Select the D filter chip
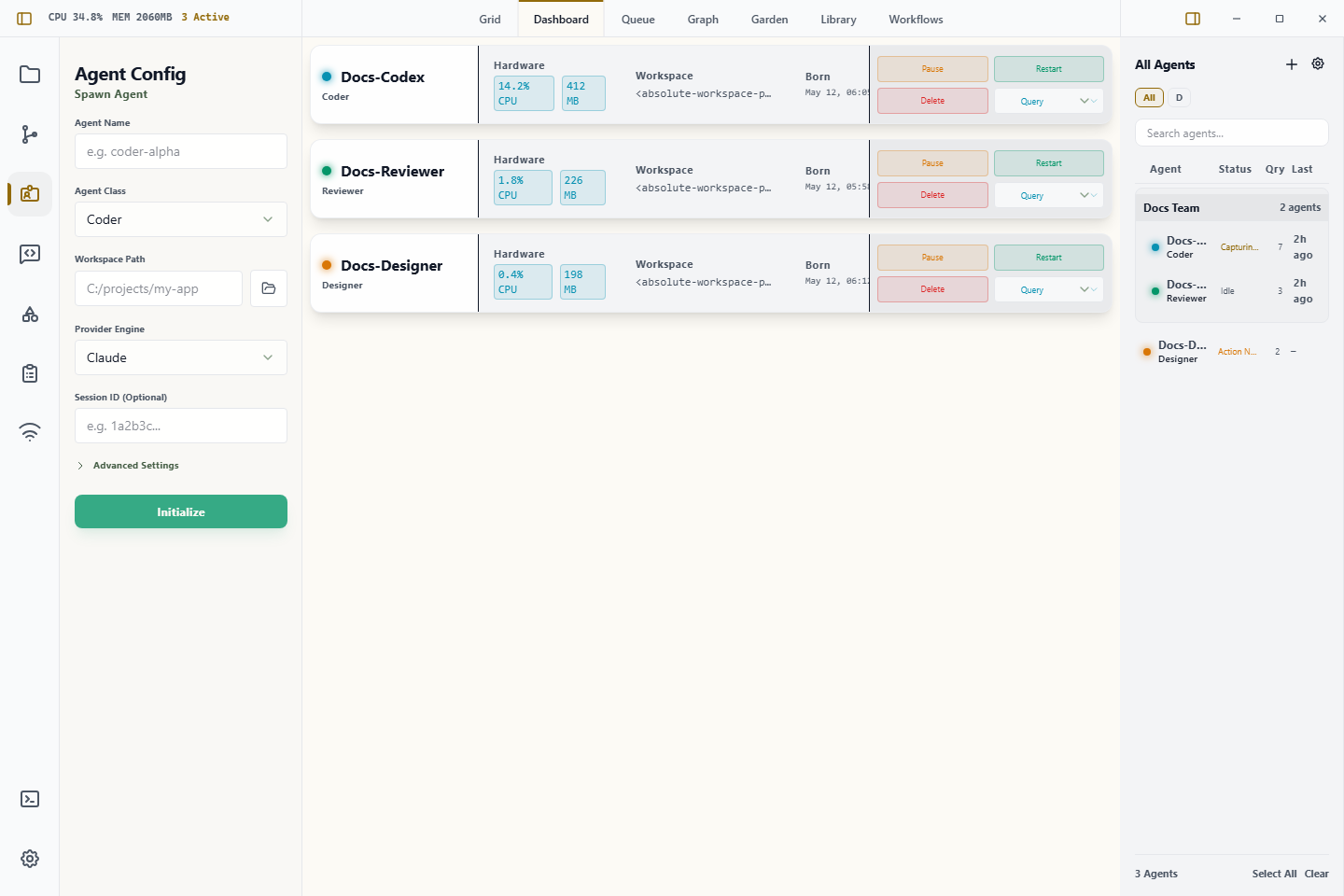Image resolution: width=1344 pixels, height=896 pixels. point(1179,98)
